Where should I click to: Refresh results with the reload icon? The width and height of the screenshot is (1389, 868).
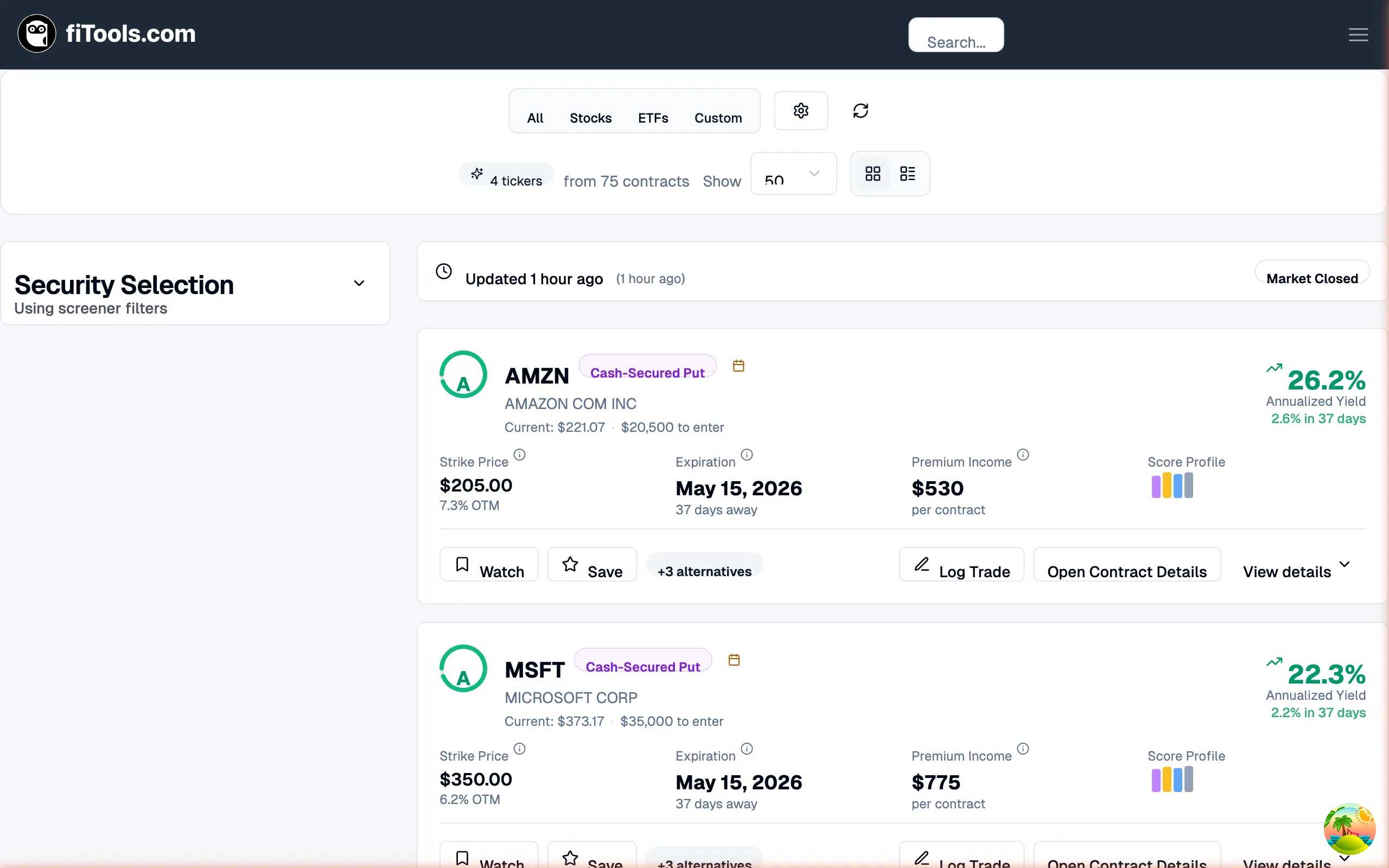click(x=861, y=111)
